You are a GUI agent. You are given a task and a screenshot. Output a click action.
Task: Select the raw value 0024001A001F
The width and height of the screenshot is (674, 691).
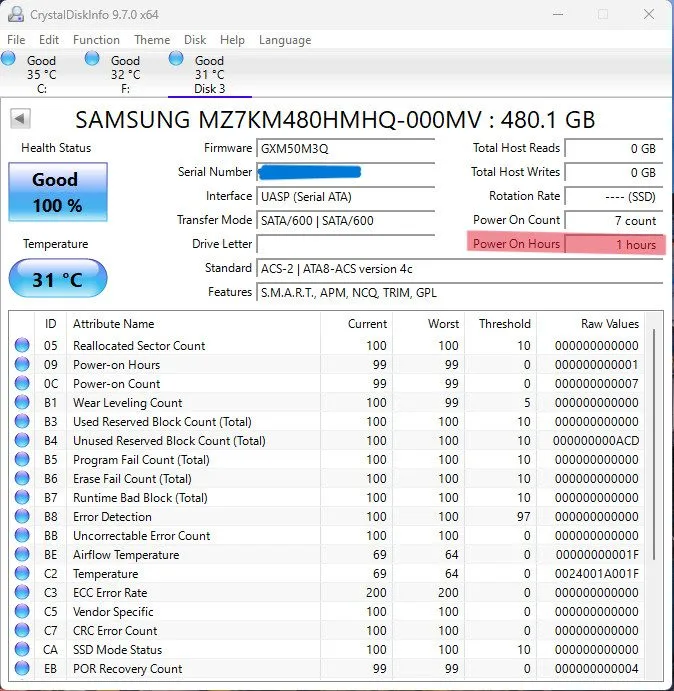coord(596,574)
